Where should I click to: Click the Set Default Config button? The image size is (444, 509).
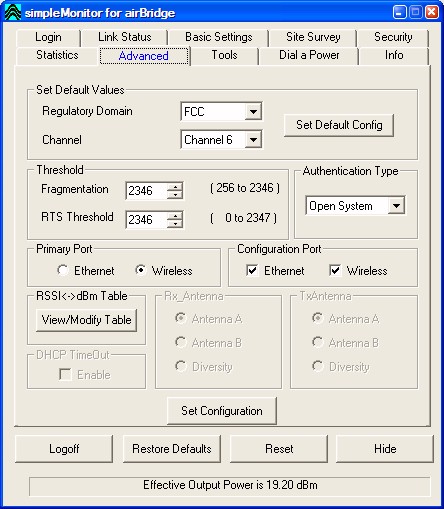(339, 125)
